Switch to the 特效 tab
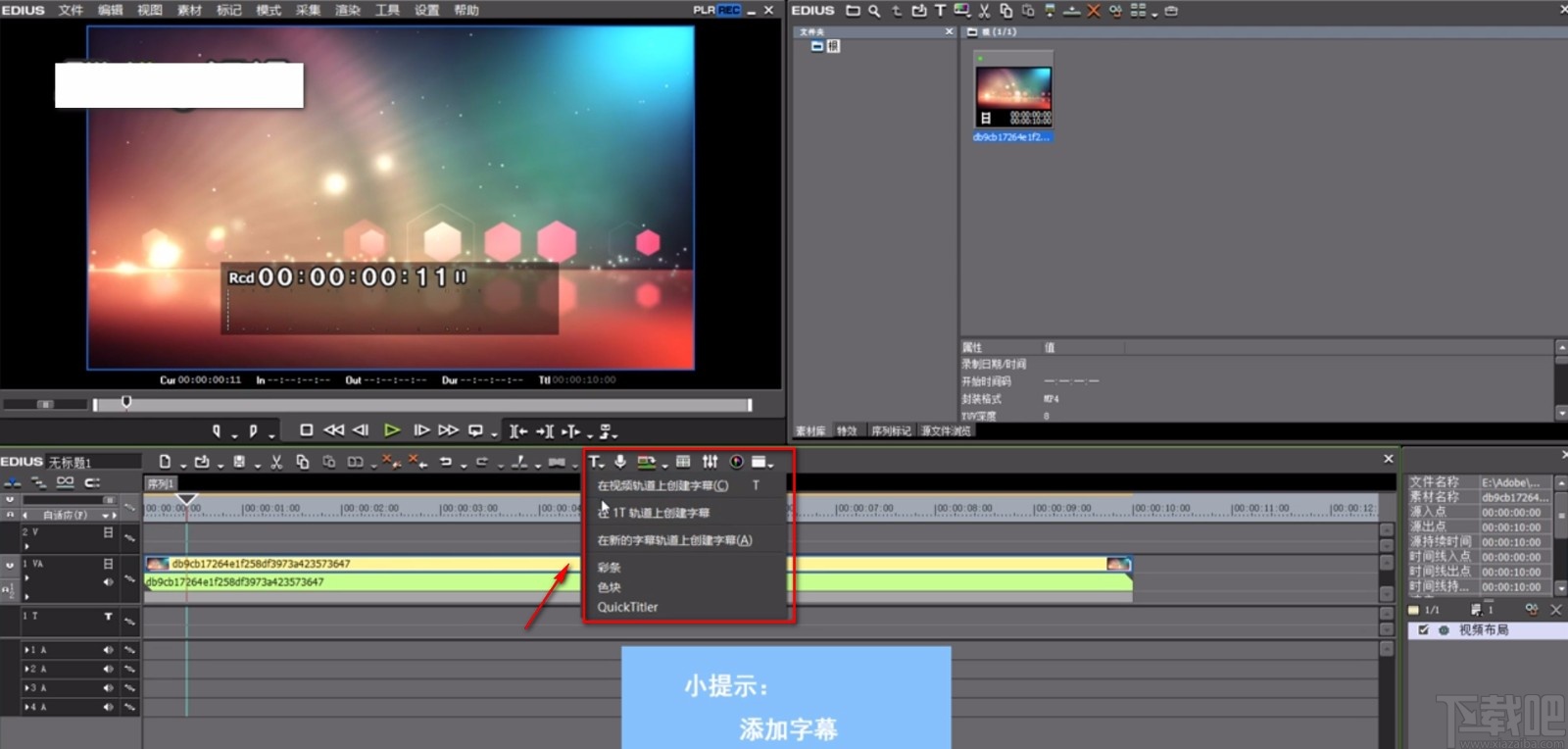 click(x=847, y=431)
